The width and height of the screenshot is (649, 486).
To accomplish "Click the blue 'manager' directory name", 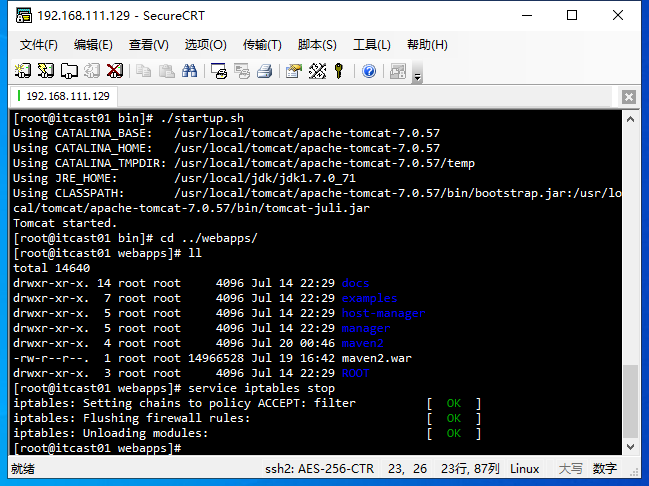I will [366, 328].
